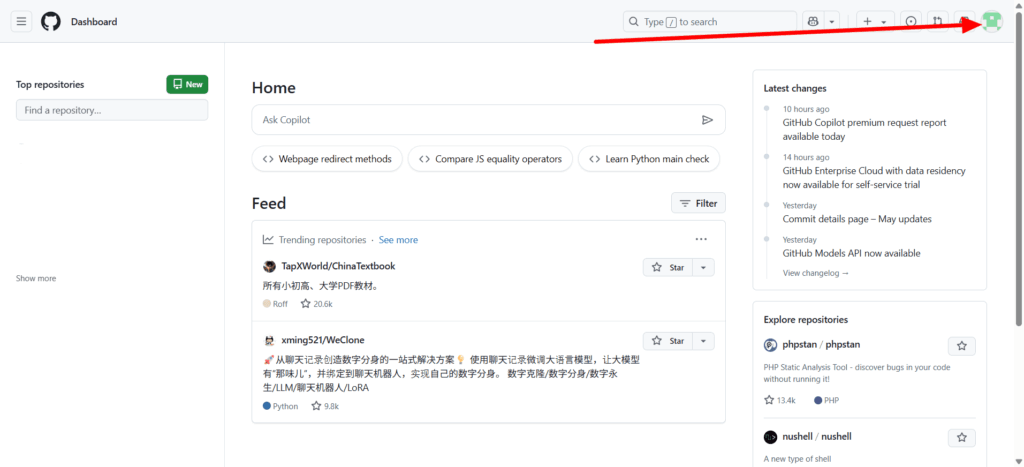Select 'Webpage redirect methods' suggestion

[327, 159]
